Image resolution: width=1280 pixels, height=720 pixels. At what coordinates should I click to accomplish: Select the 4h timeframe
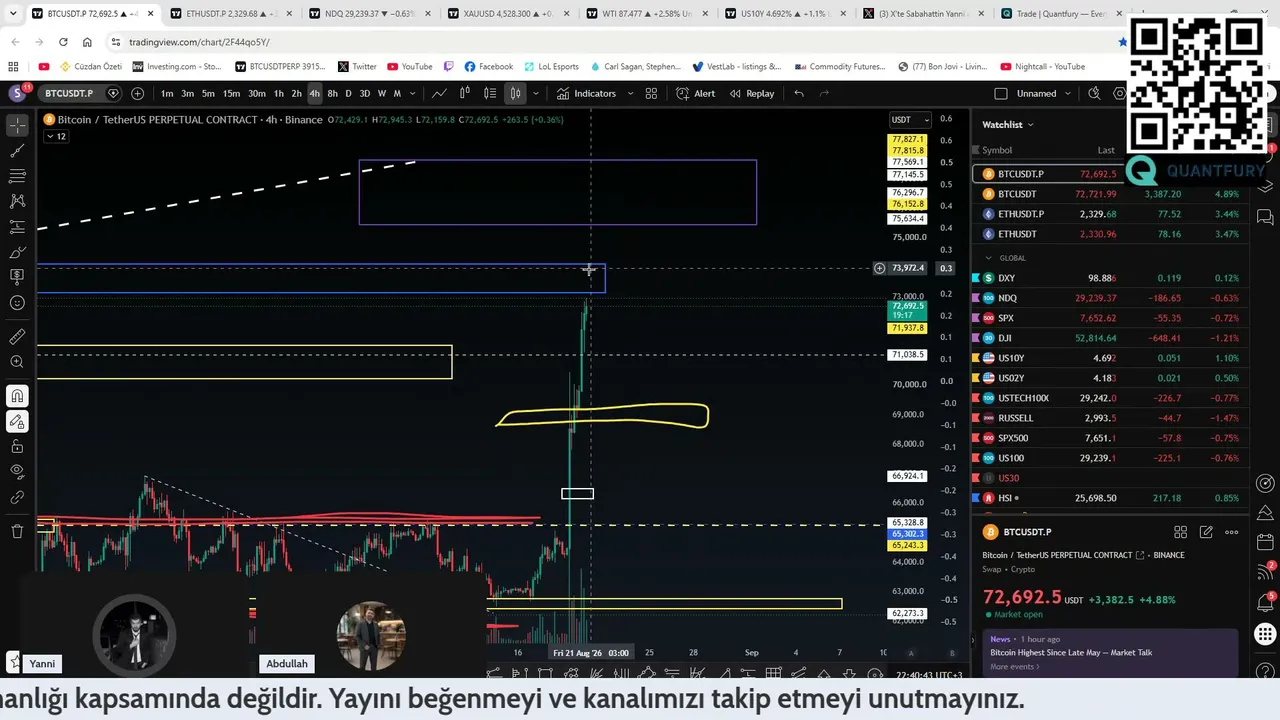(x=314, y=93)
